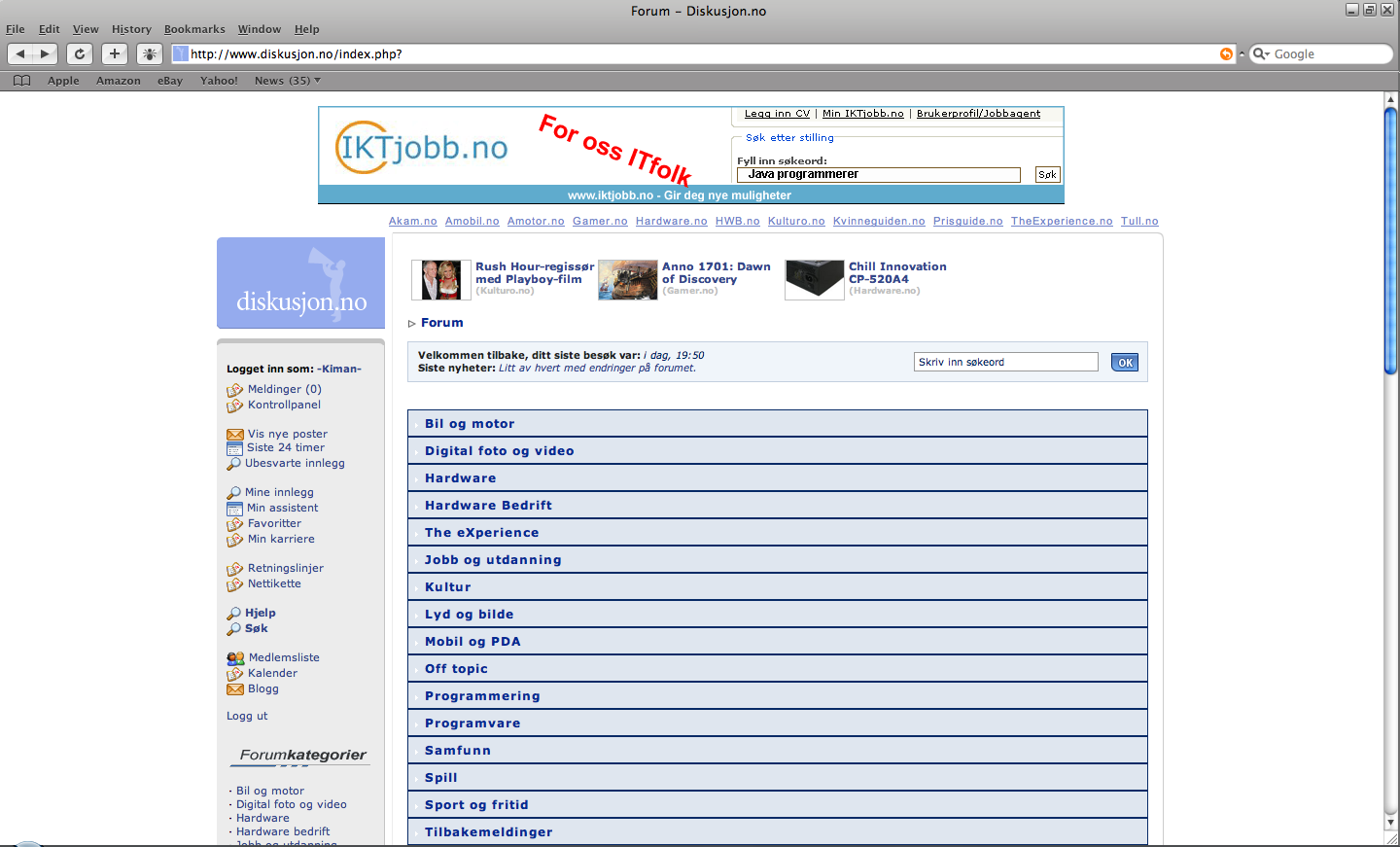Expand the Sport og fritid category

click(778, 805)
